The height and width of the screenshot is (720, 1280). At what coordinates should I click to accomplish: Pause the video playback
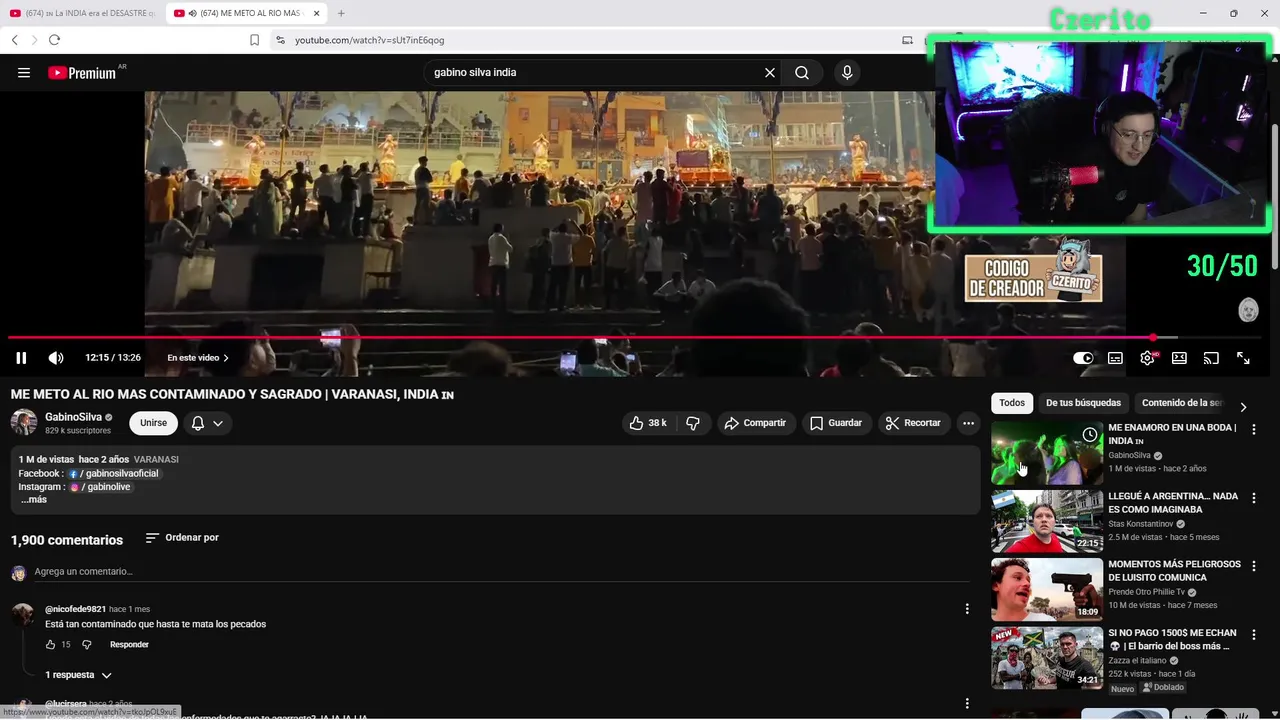(21, 358)
